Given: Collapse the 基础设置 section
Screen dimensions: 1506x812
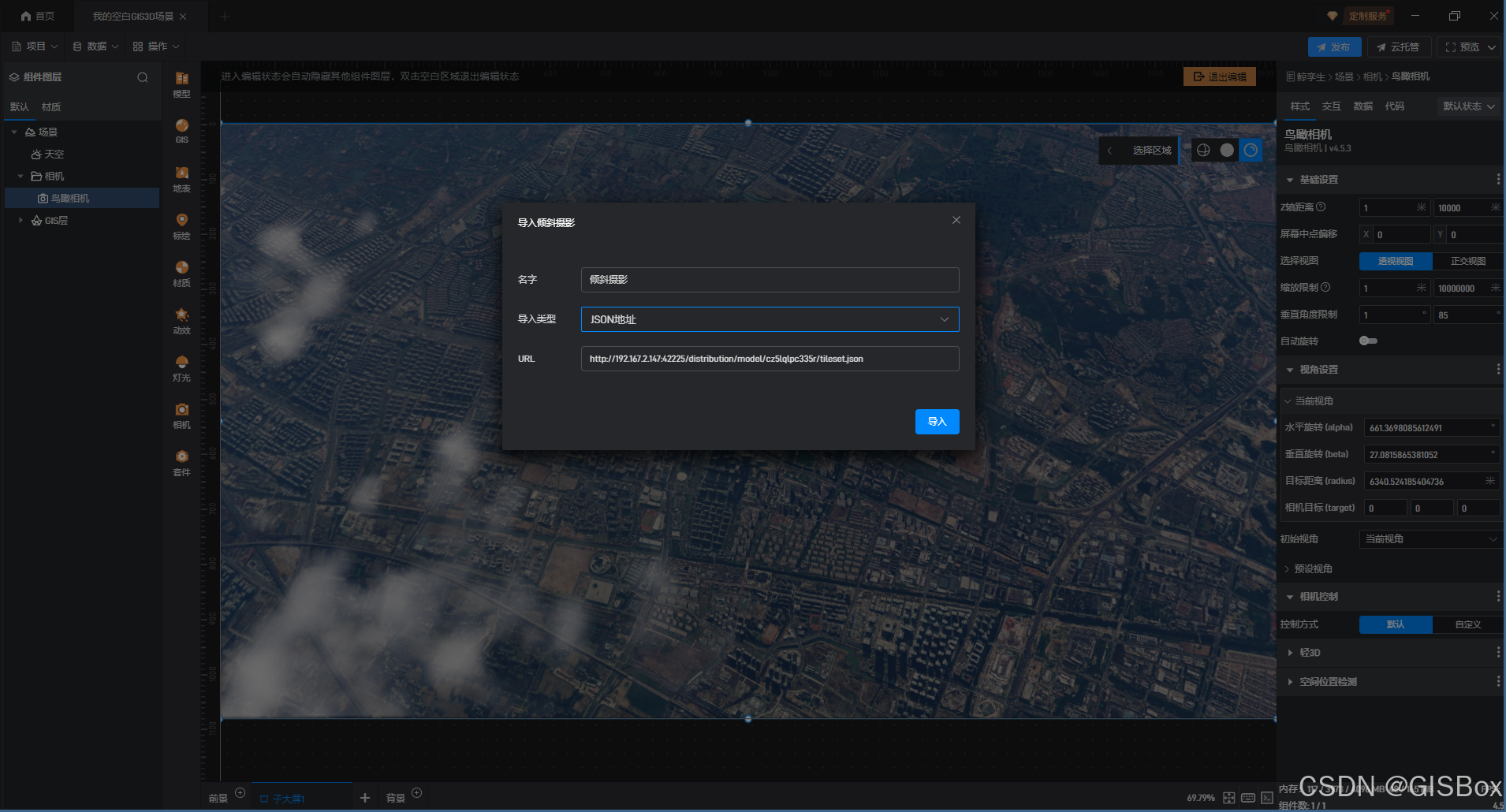Looking at the screenshot, I should 1290,180.
